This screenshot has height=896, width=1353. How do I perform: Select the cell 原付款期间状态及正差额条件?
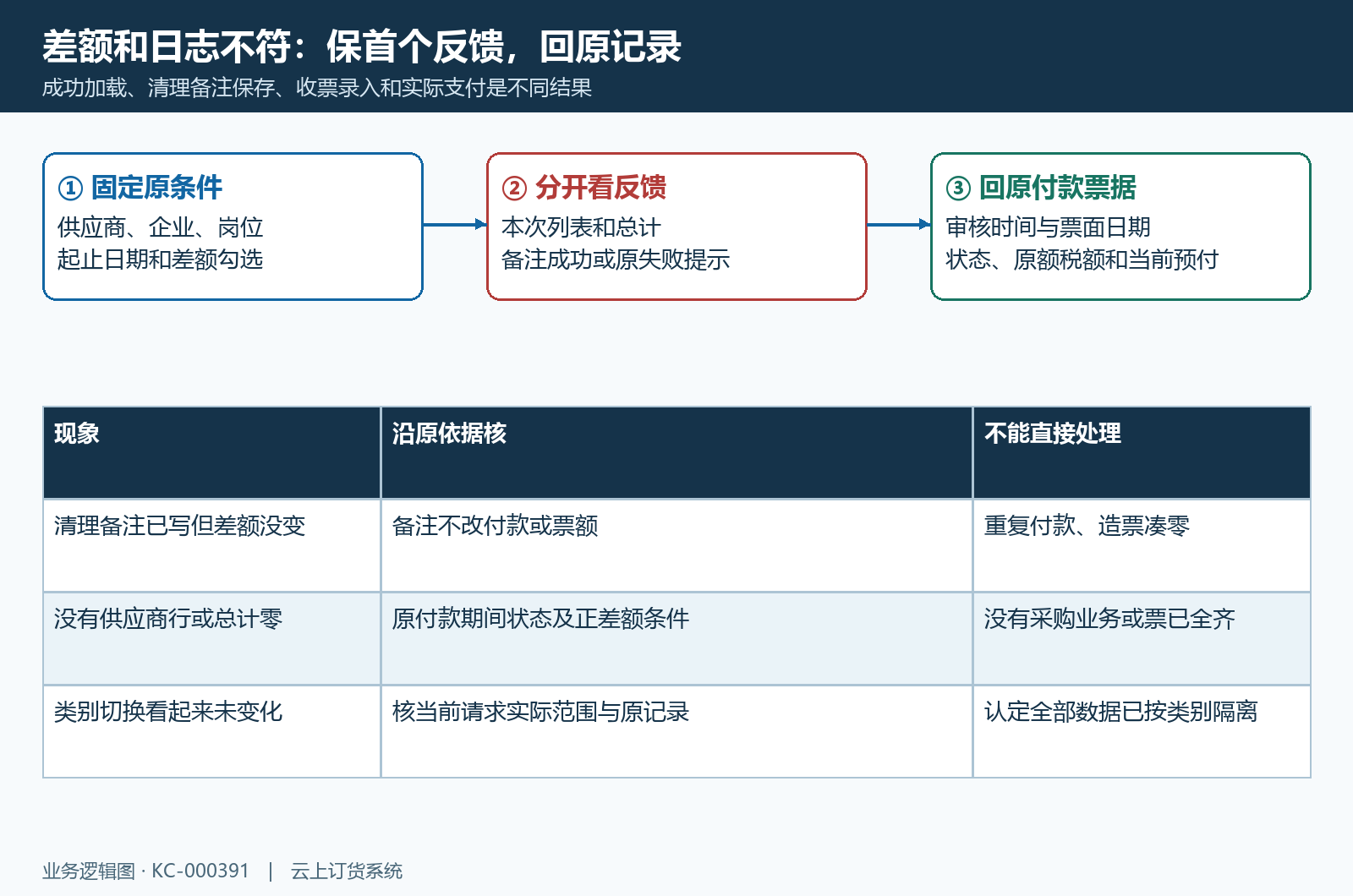pyautogui.click(x=676, y=638)
